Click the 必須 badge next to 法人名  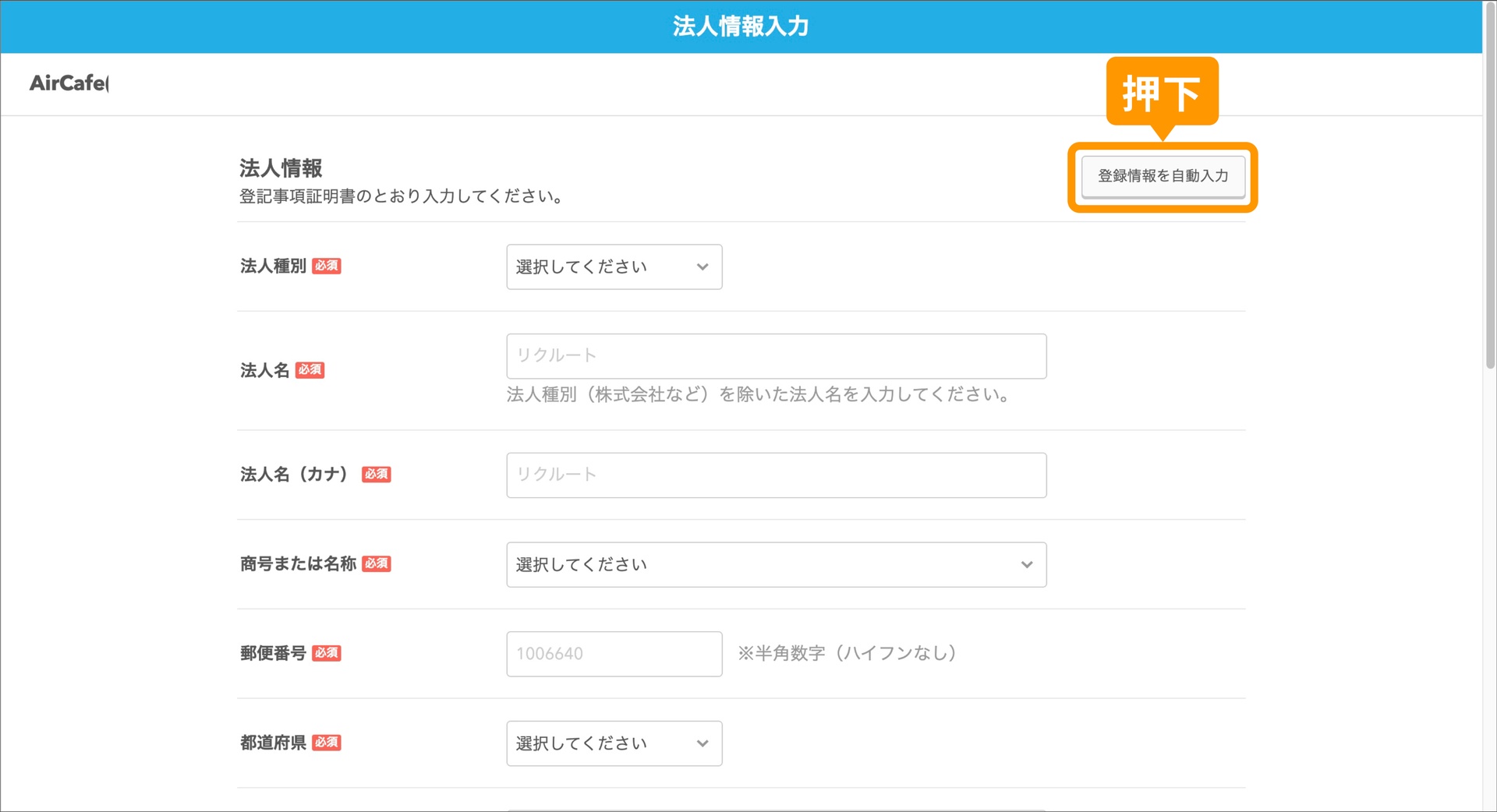(310, 370)
